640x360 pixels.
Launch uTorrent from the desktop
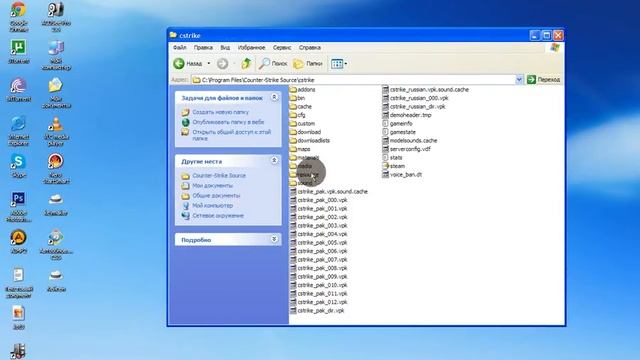click(18, 51)
